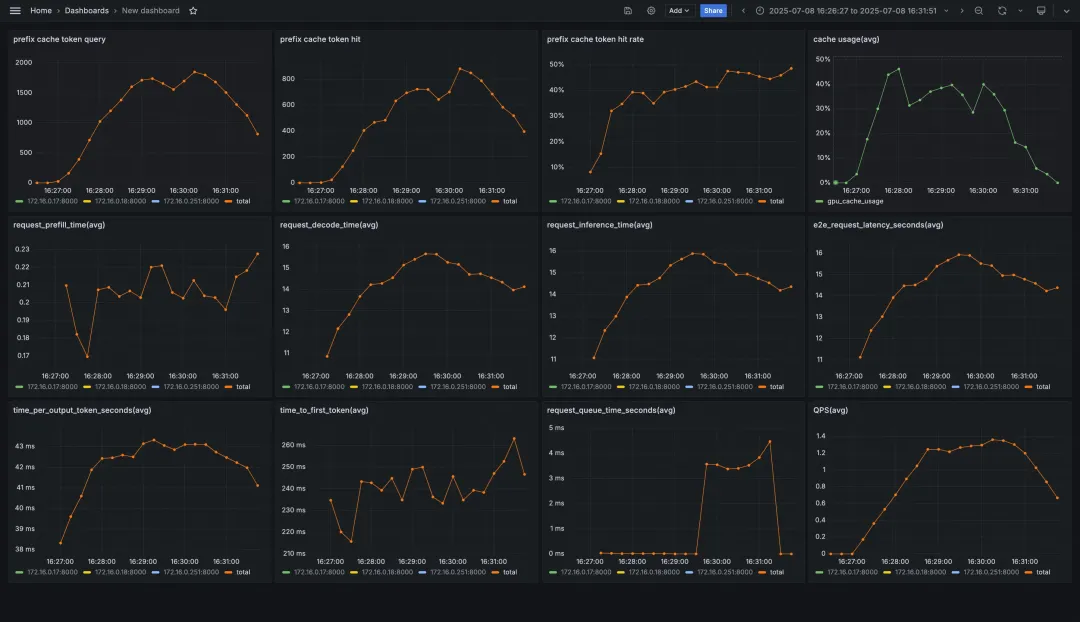Viewport: 1080px width, 622px height.
Task: Open the time range picker dropdown
Action: 853,10
